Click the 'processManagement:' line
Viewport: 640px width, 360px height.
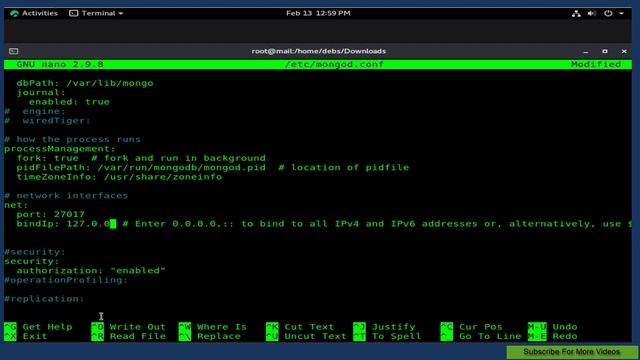(60, 149)
